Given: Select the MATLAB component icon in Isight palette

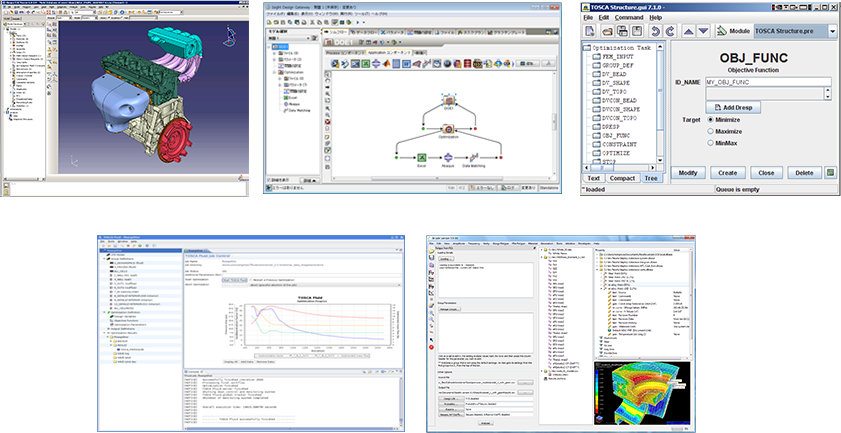Looking at the screenshot, I should pyautogui.click(x=386, y=63).
